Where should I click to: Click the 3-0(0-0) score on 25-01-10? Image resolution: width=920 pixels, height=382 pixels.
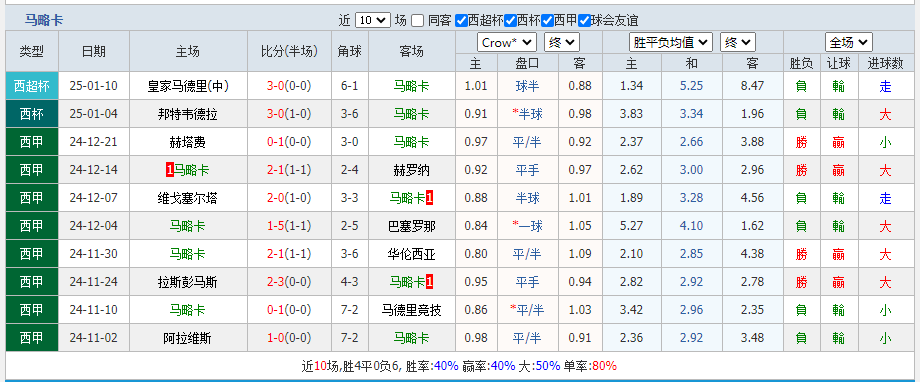point(289,86)
